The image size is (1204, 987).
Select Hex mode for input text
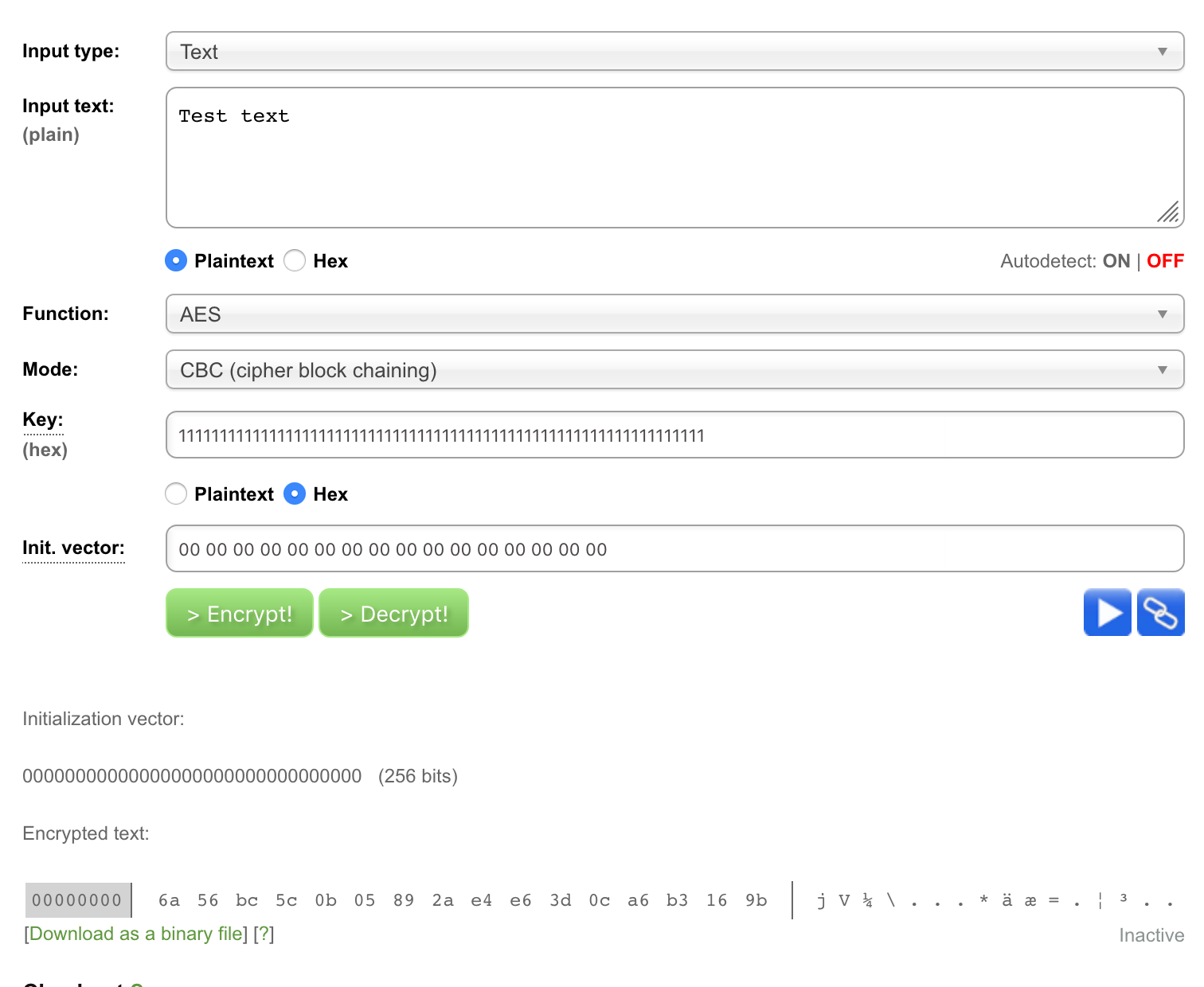point(295,260)
